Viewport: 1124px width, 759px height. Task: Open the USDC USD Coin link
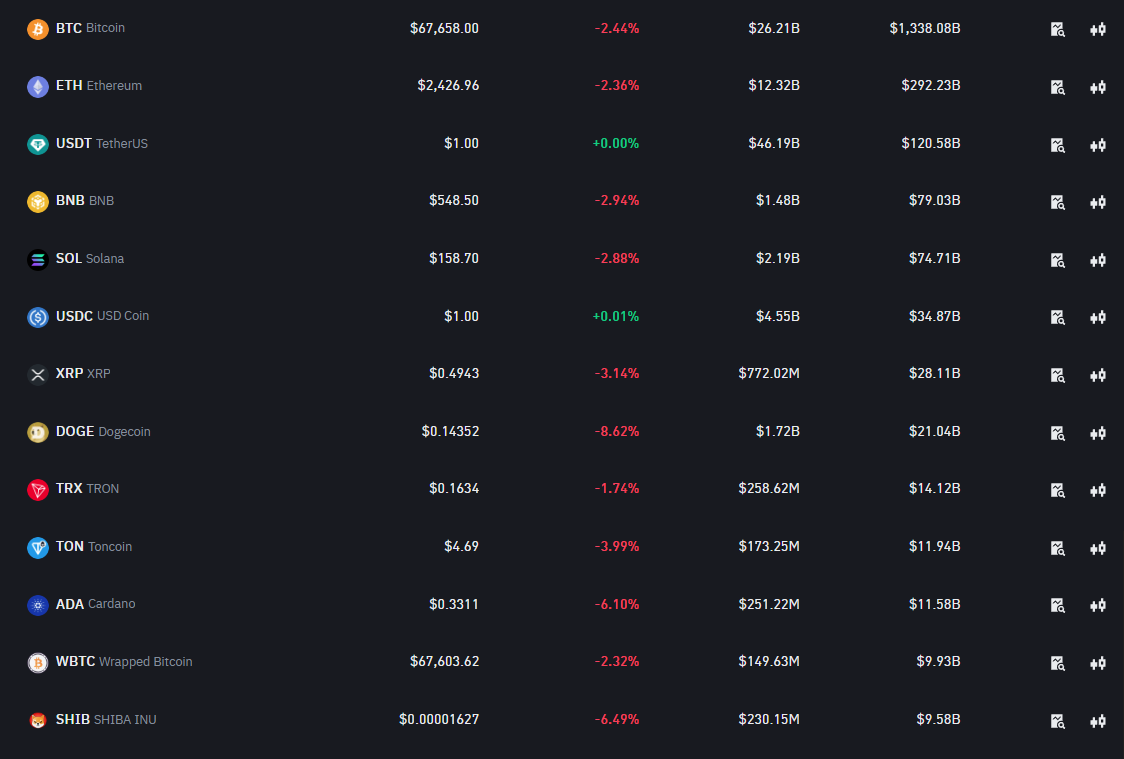(x=102, y=316)
